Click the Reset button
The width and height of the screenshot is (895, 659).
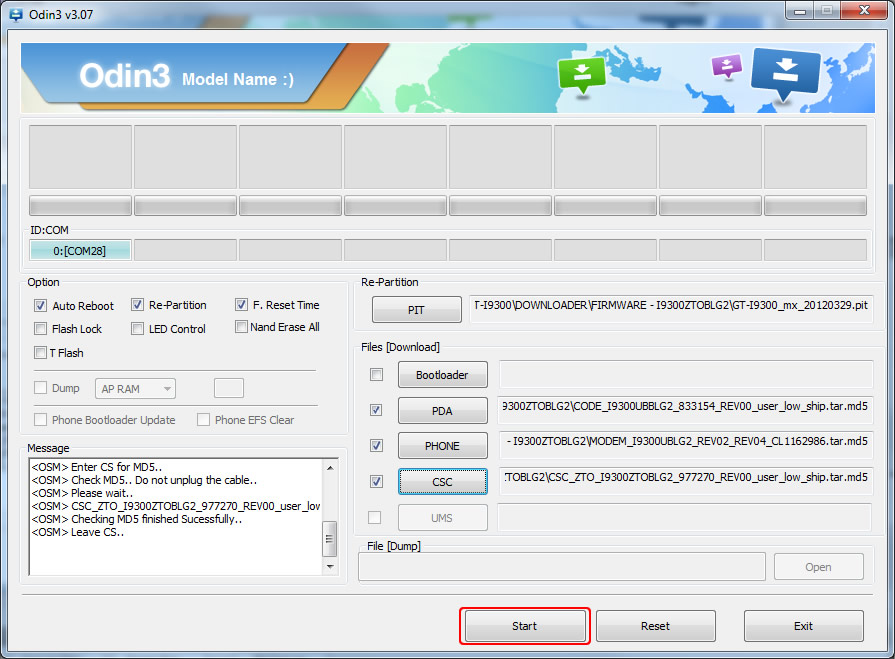655,626
